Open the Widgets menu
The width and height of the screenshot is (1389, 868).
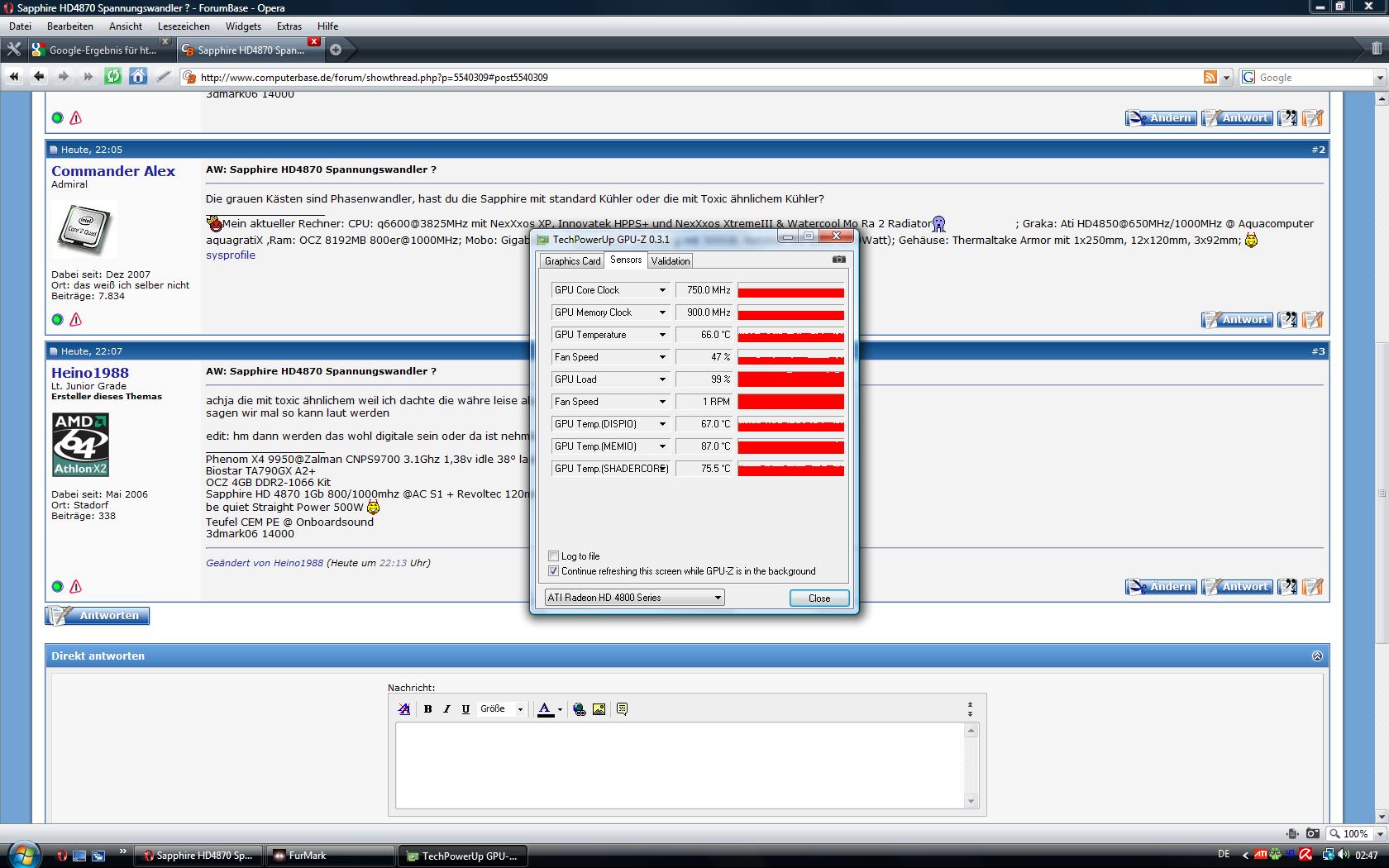243,26
